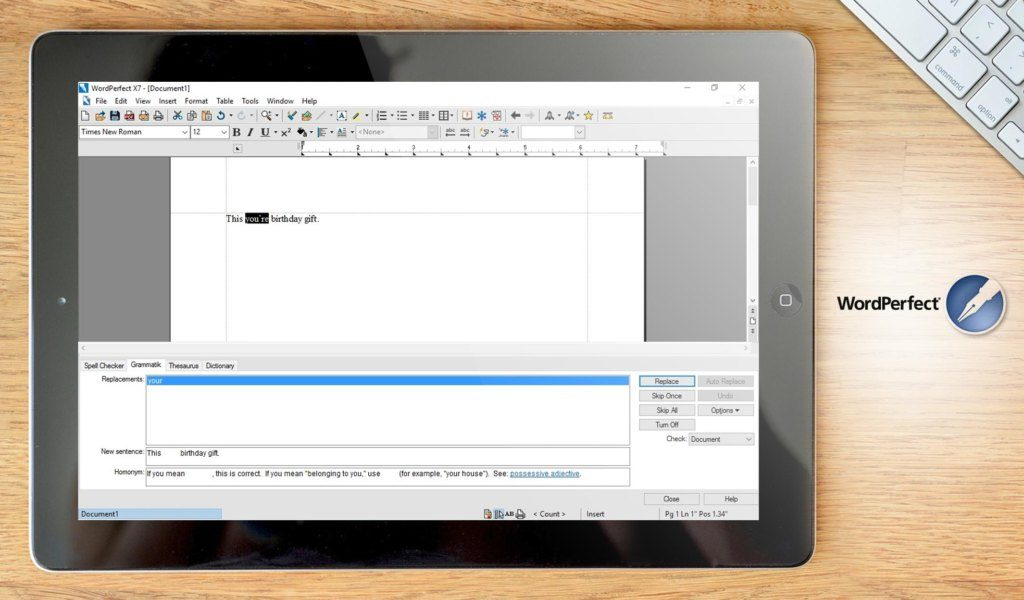
Task: Save the document with the floppy disk icon
Action: [x=115, y=116]
